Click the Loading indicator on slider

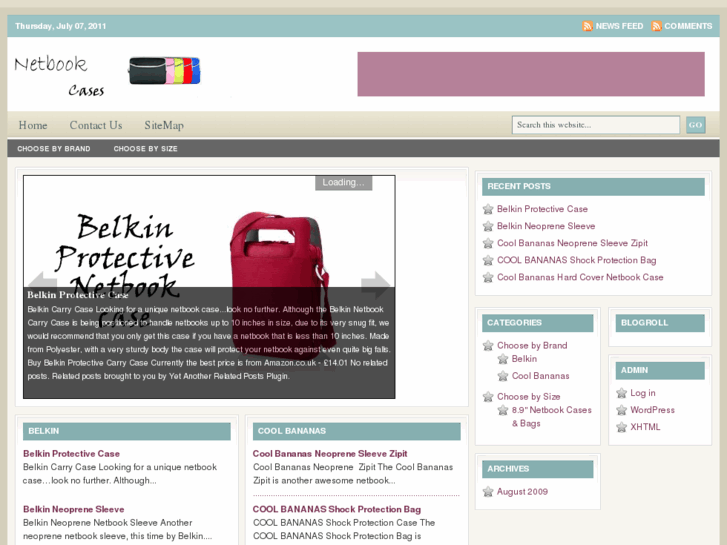(344, 182)
